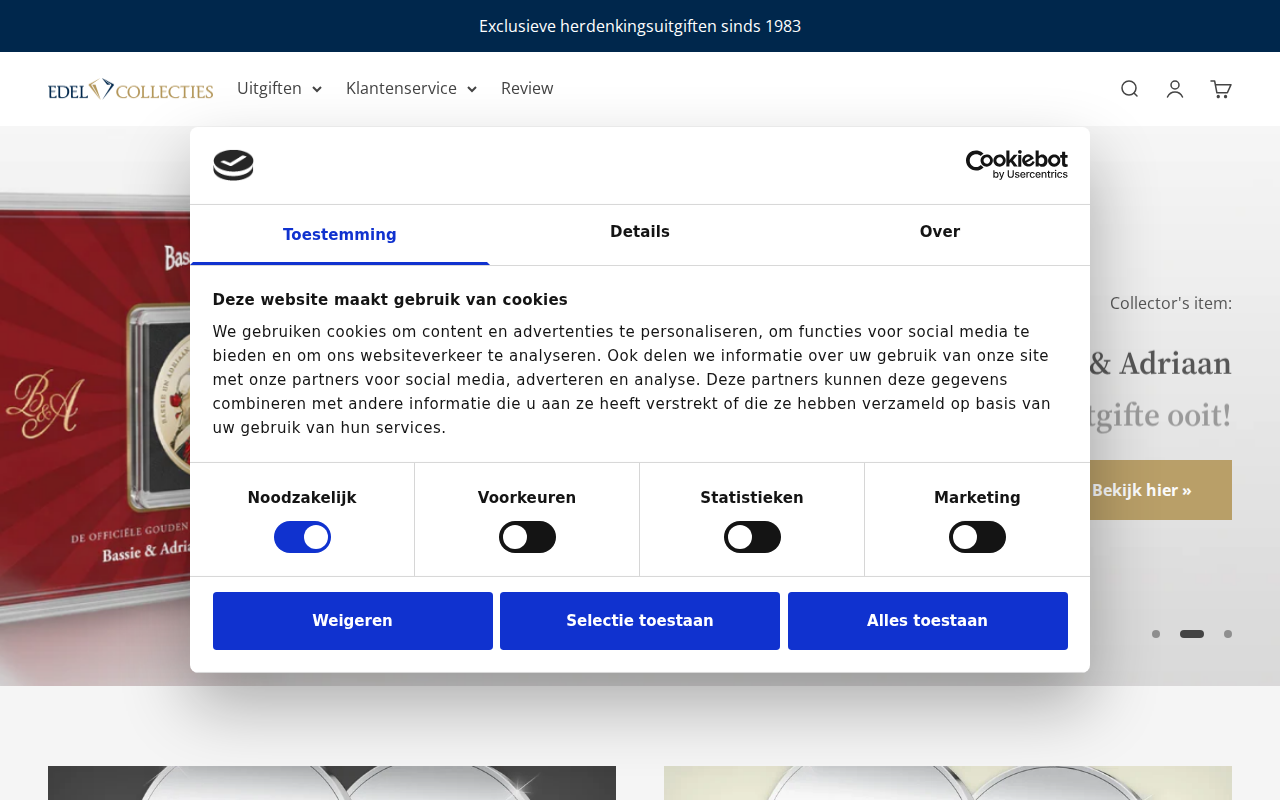Image resolution: width=1280 pixels, height=800 pixels.
Task: Open the shopping cart icon
Action: (1221, 89)
